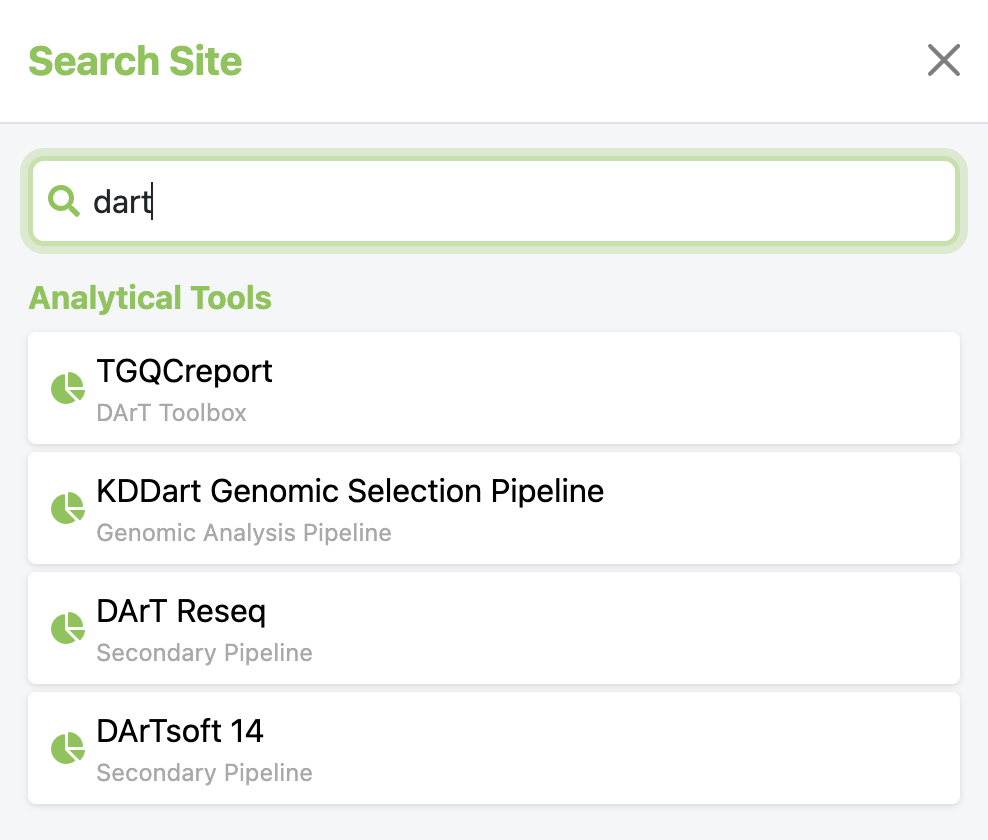
Task: Close the Search Site panel
Action: 943,61
